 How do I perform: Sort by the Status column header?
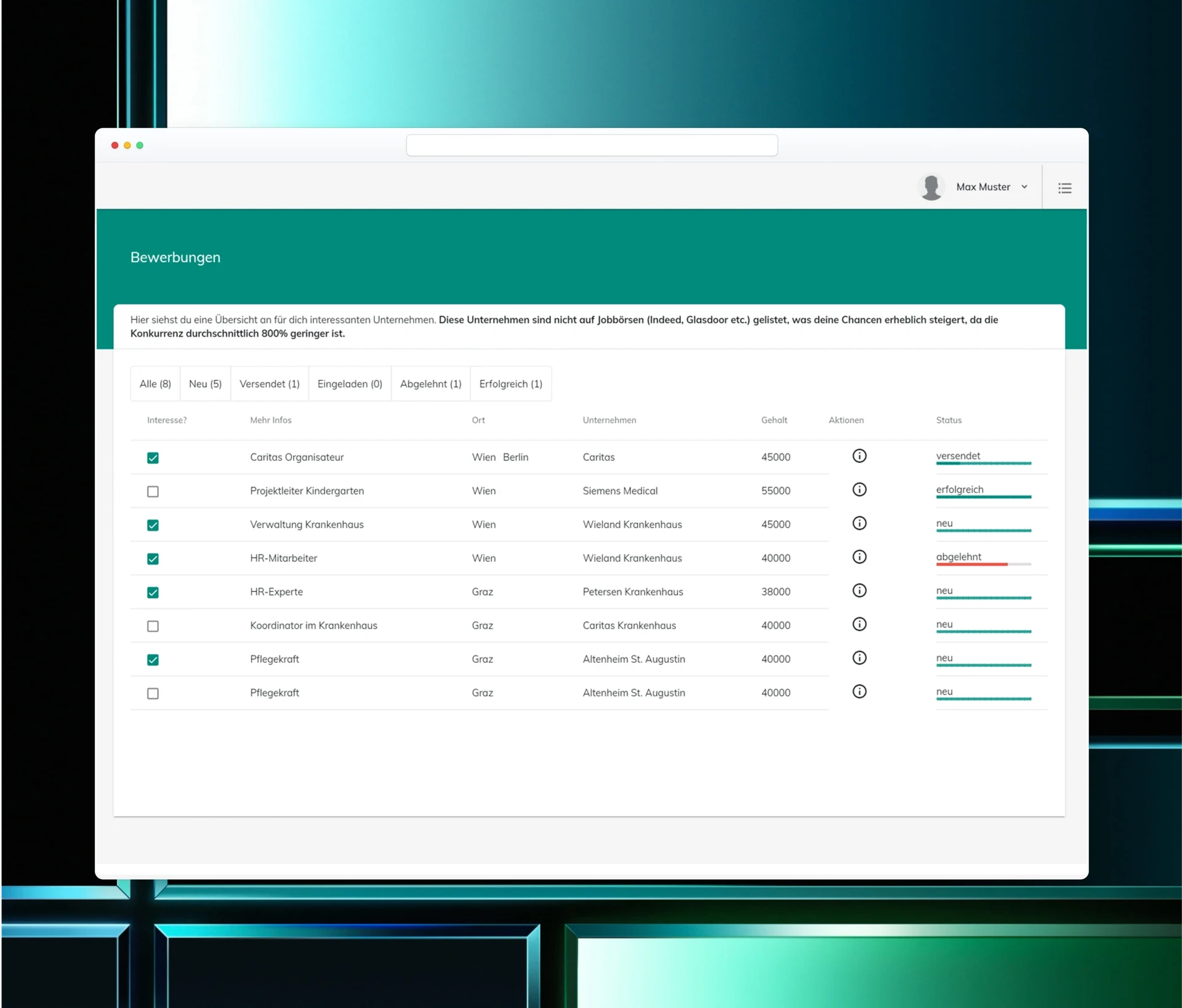[x=948, y=420]
